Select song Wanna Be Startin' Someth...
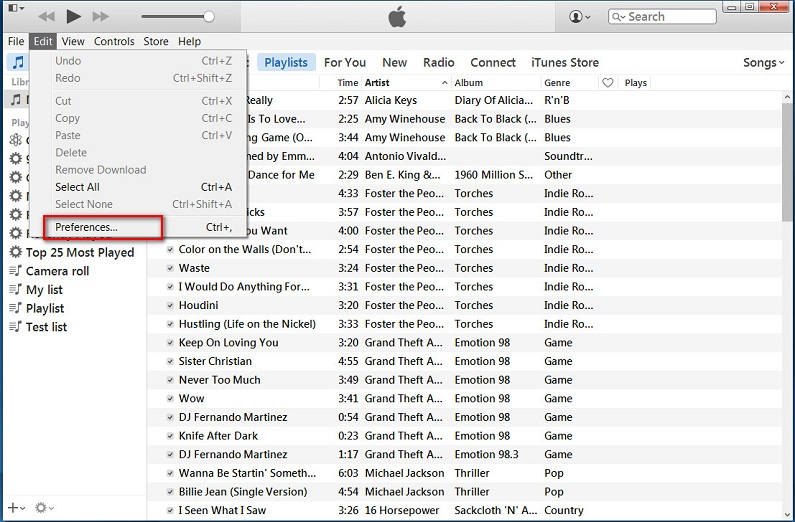This screenshot has height=522, width=795. pos(247,473)
